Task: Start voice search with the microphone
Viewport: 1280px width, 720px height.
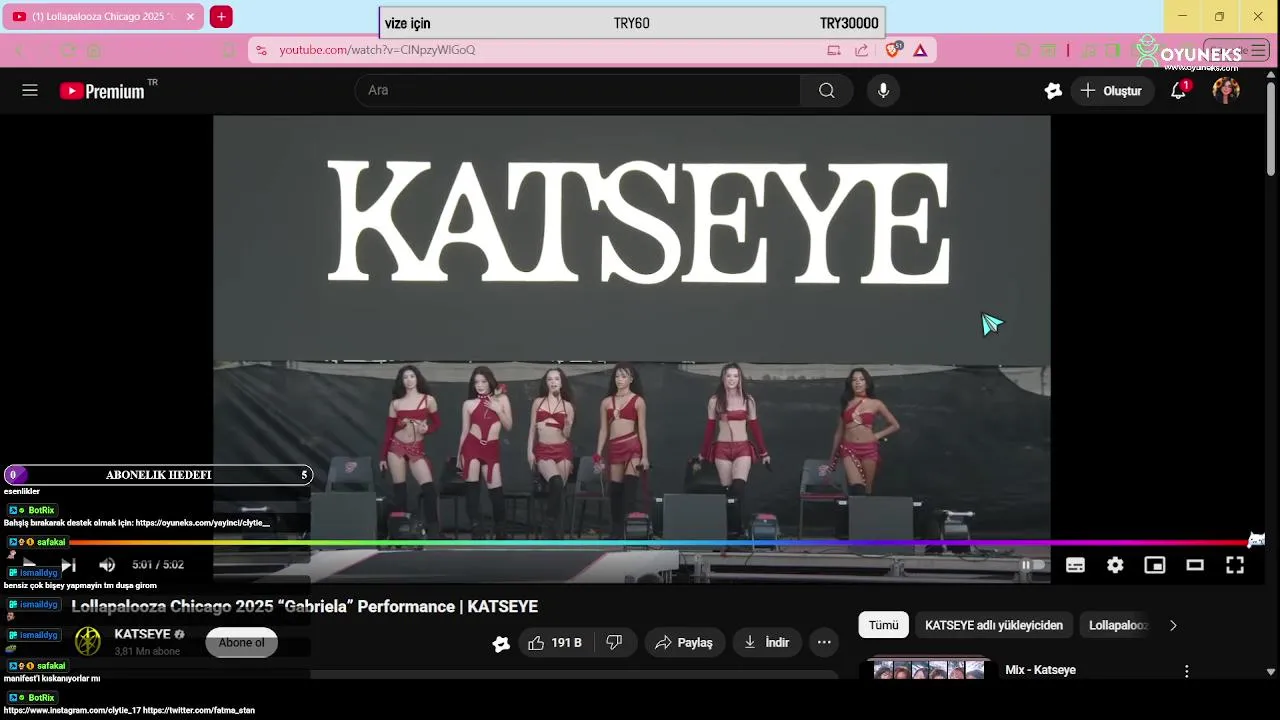Action: [883, 90]
